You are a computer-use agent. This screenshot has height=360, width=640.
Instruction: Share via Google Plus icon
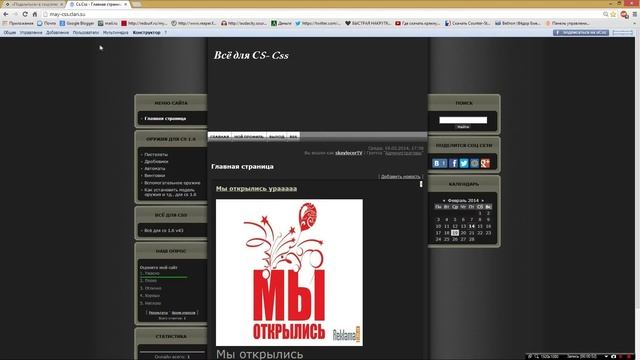click(485, 163)
